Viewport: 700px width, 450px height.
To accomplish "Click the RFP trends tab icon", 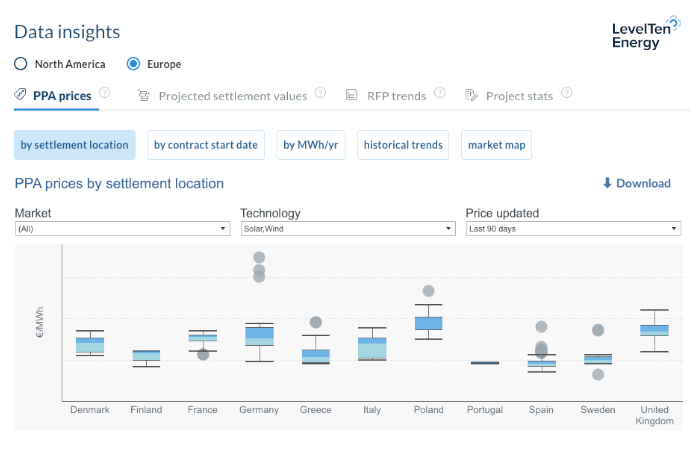I will click(x=351, y=96).
